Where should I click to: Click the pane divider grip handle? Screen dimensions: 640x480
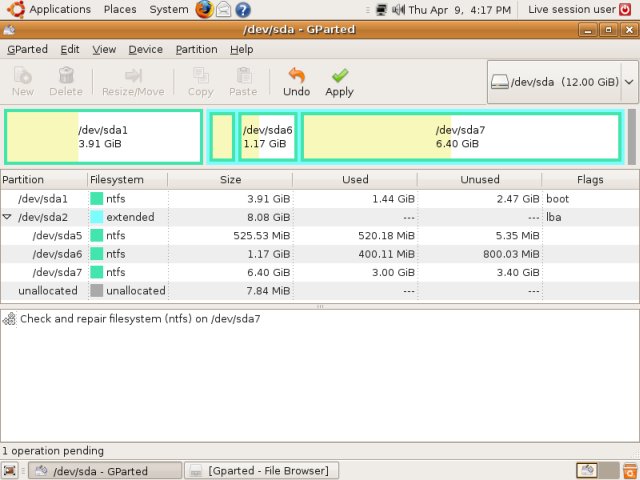click(320, 306)
